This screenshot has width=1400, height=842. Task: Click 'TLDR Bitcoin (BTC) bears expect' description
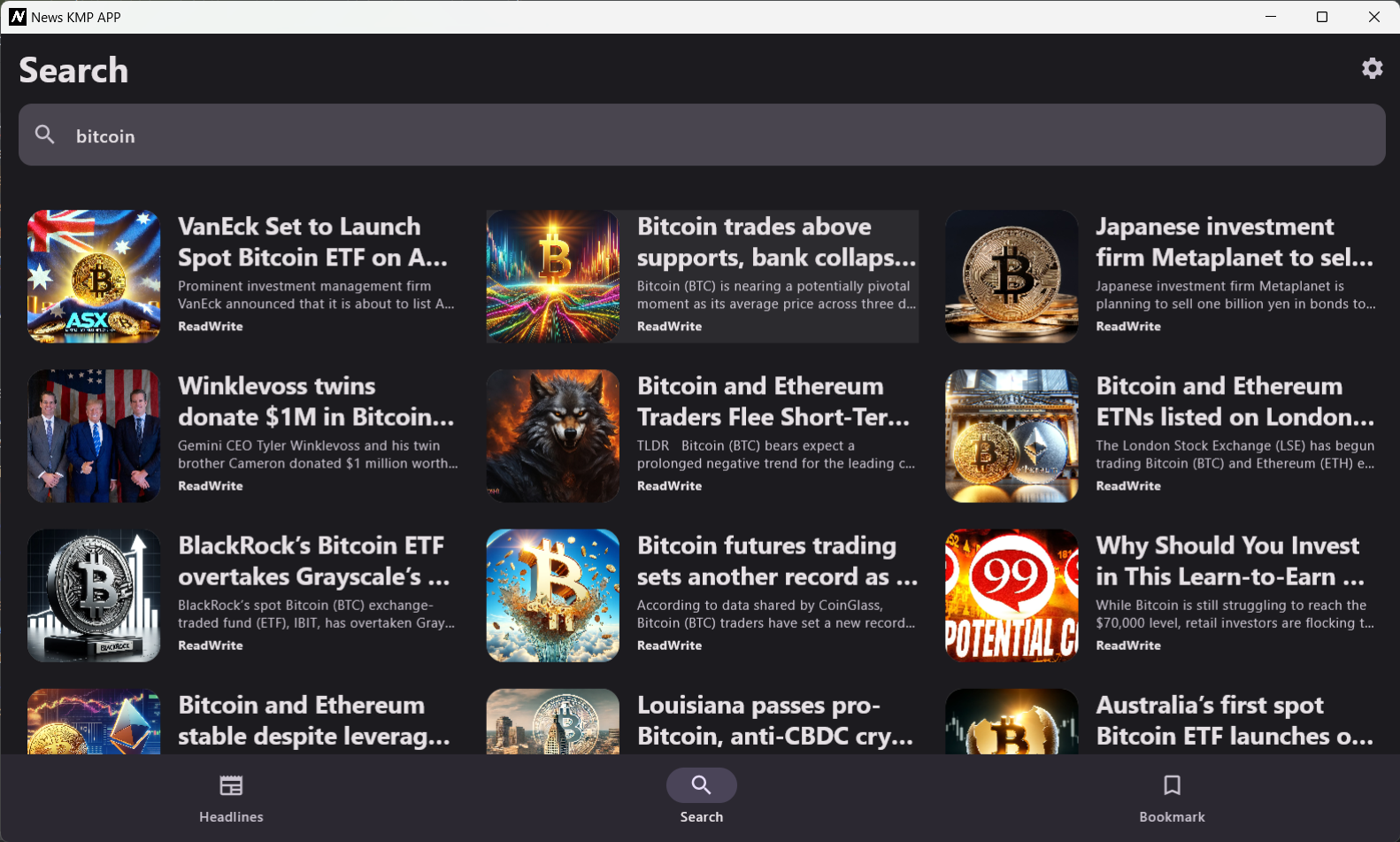tap(776, 454)
